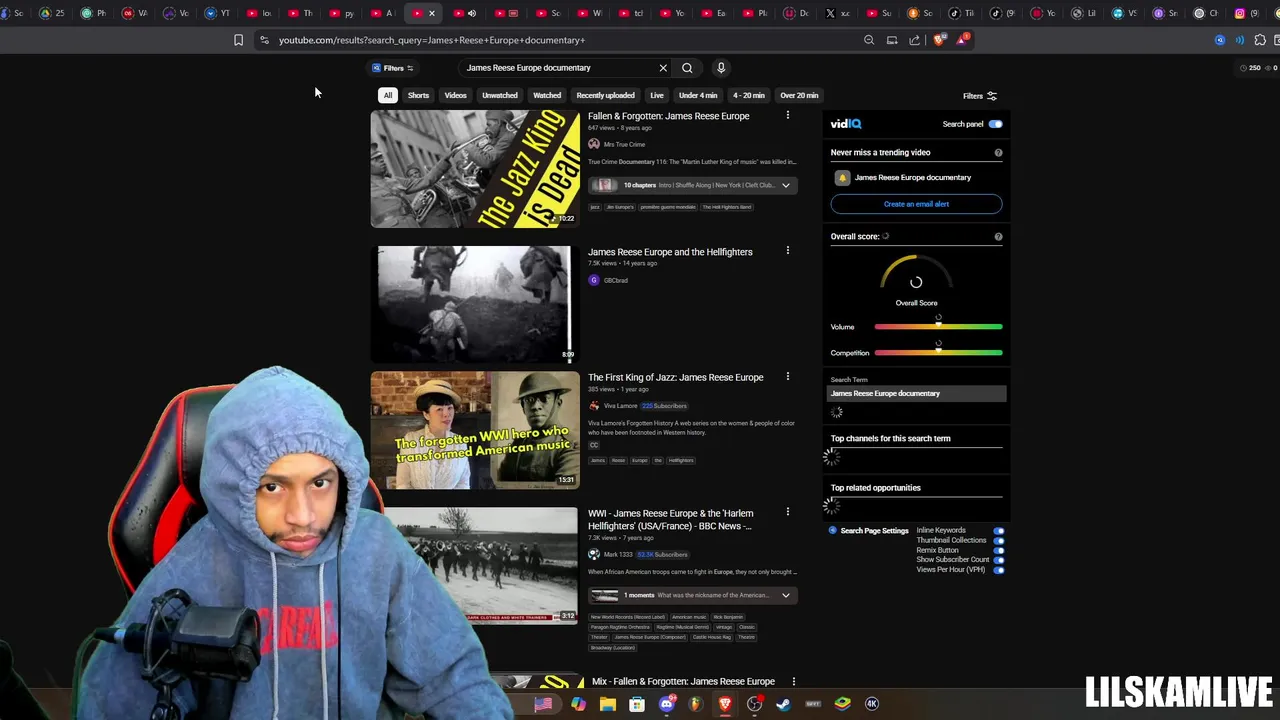
Task: Open the YouTube Filters menu at right
Action: (980, 96)
